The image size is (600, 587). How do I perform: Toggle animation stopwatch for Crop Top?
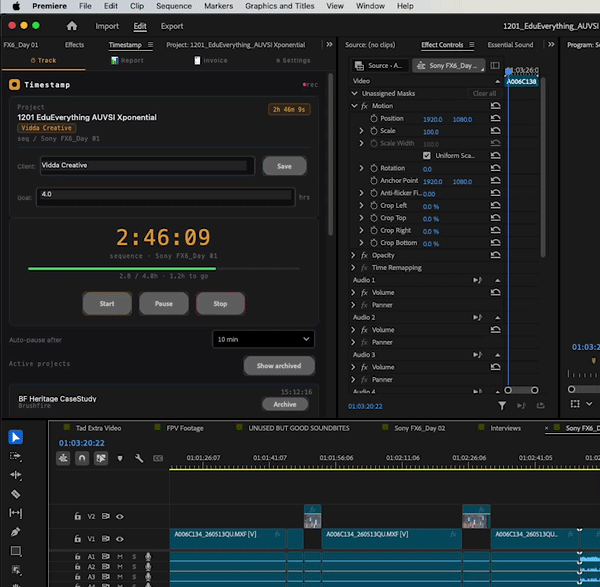click(374, 218)
